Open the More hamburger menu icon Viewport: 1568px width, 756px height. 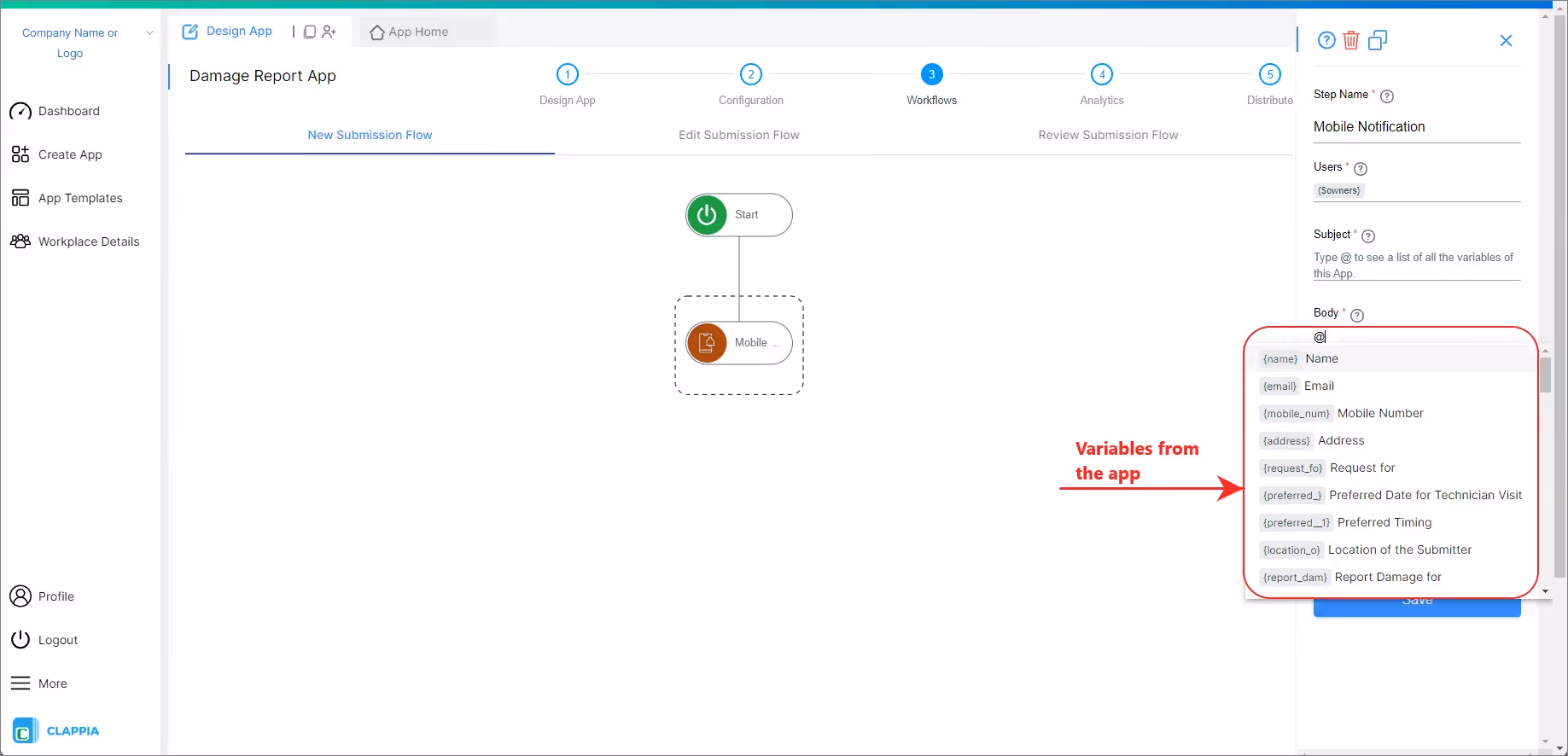point(20,683)
